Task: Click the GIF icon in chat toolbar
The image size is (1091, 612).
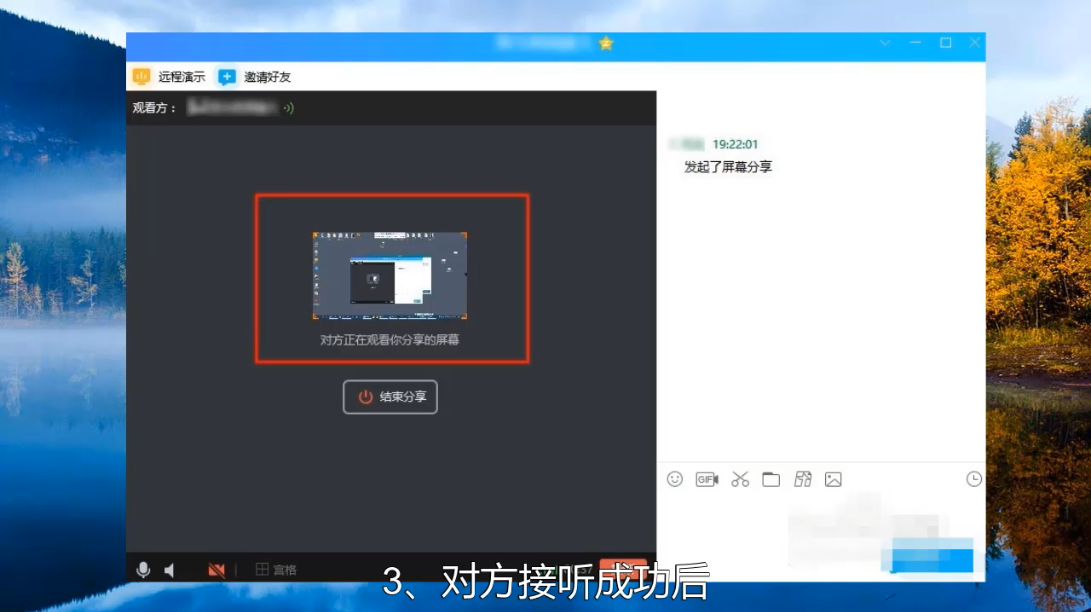Action: click(x=706, y=479)
